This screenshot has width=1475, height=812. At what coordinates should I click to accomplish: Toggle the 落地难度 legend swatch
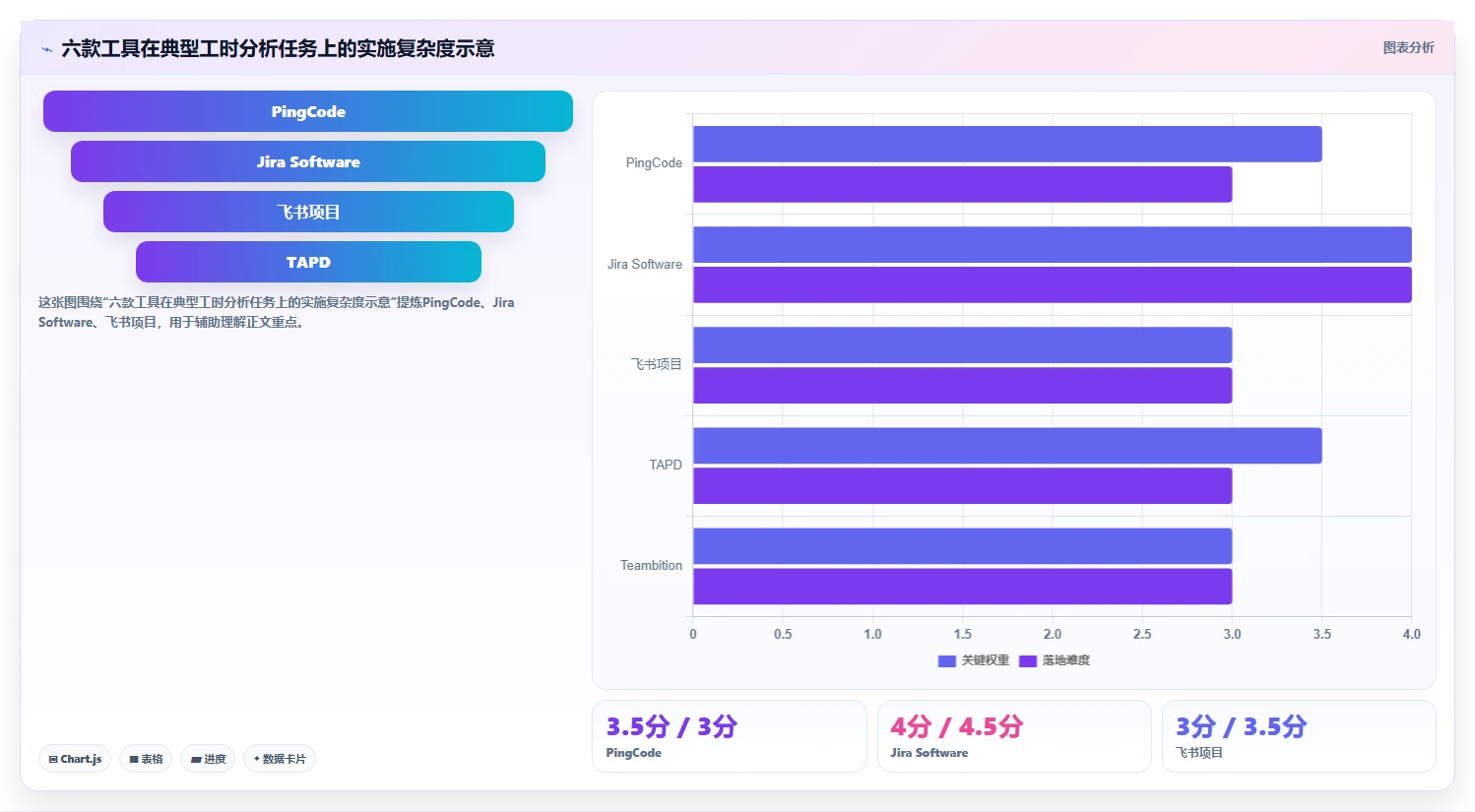click(x=1028, y=661)
